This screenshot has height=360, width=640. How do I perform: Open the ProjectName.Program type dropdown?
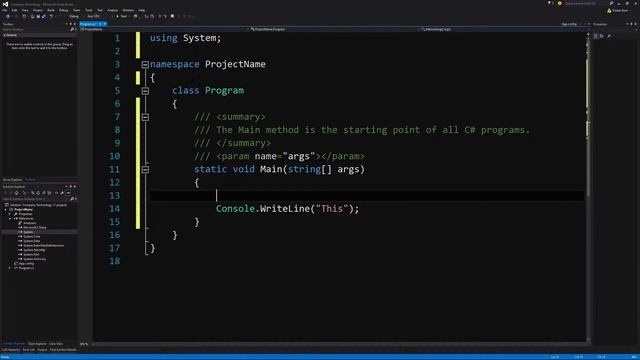[x=335, y=29]
